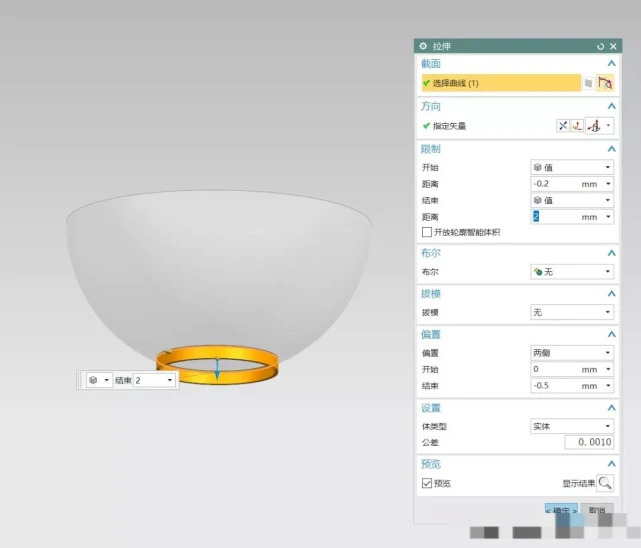
Task: Collapse the Limits group
Action: pyautogui.click(x=611, y=149)
